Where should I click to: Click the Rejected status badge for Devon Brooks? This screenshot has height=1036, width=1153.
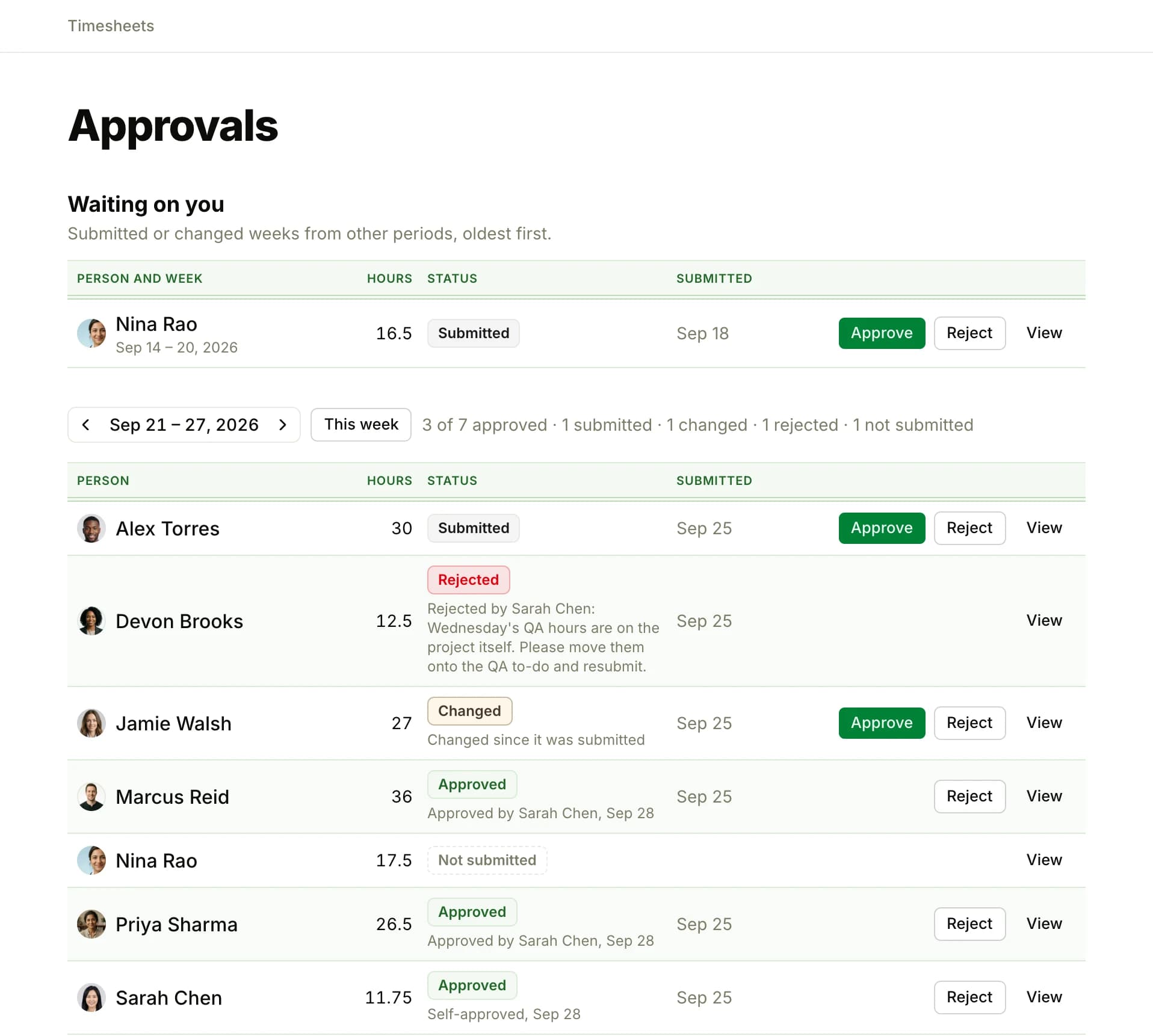click(x=468, y=580)
